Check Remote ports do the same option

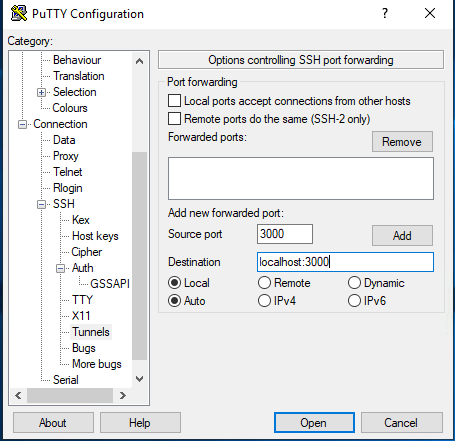pos(174,119)
